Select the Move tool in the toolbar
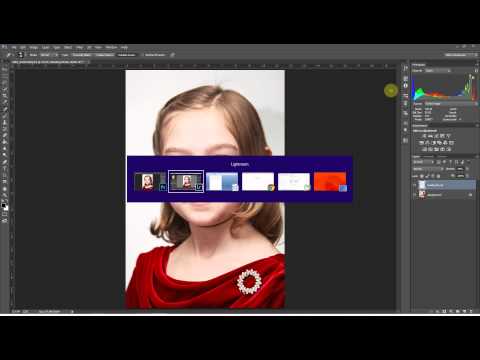The height and width of the screenshot is (360, 480). click(5, 69)
